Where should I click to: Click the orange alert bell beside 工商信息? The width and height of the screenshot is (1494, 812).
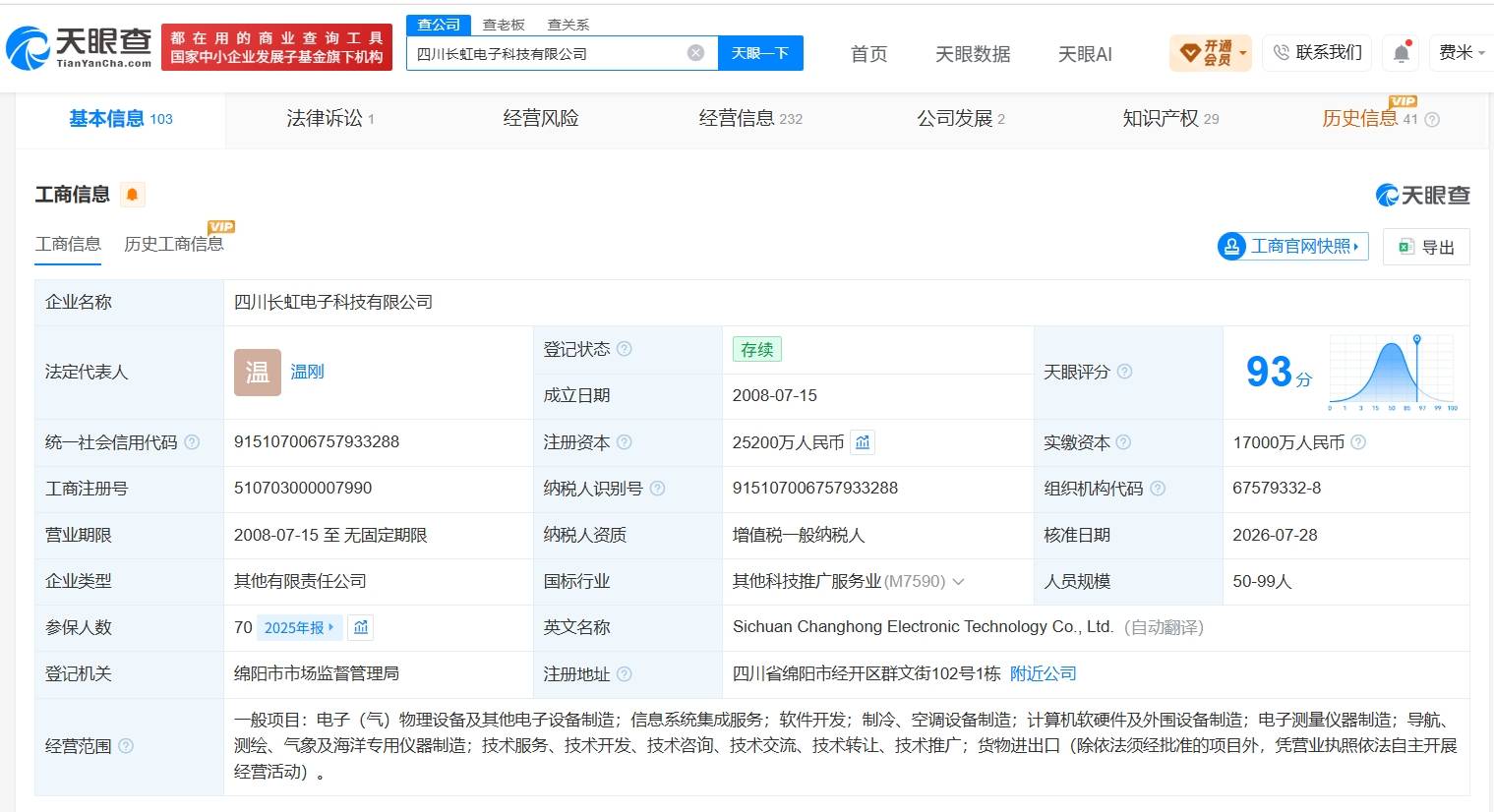[x=132, y=195]
